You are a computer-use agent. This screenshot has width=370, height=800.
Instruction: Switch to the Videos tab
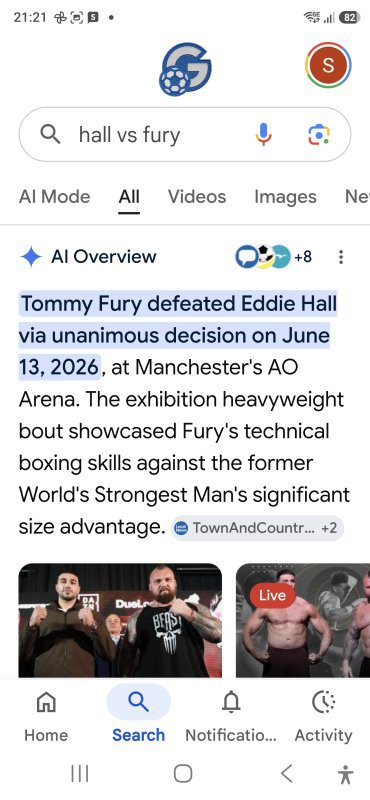pyautogui.click(x=197, y=196)
